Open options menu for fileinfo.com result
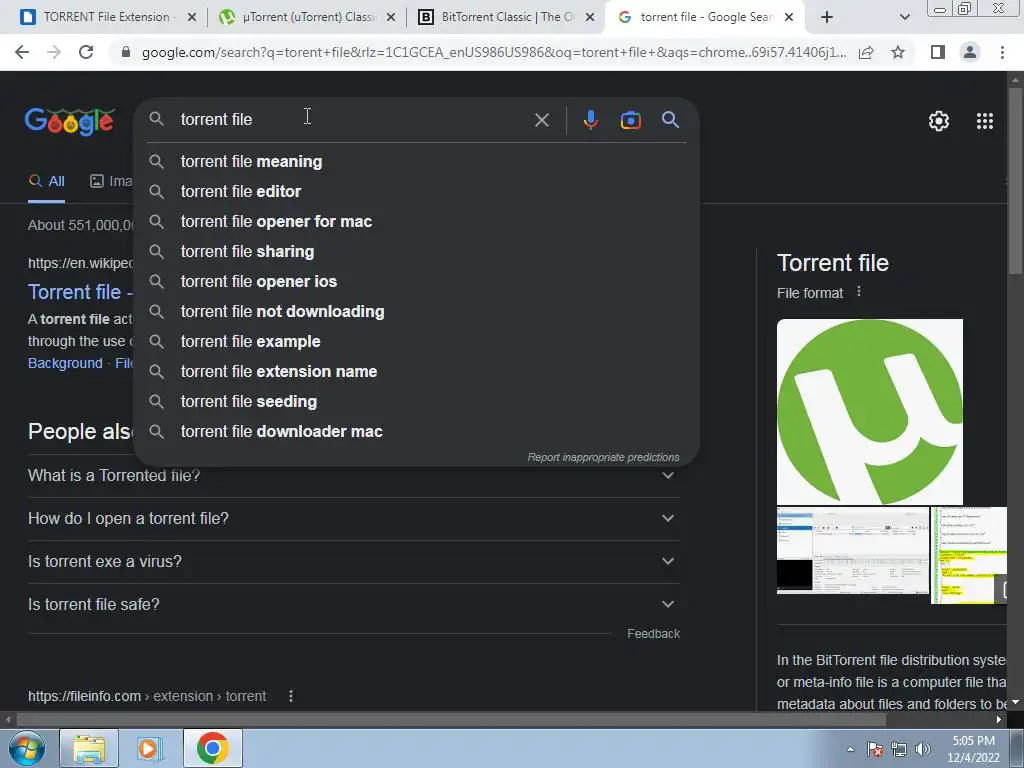This screenshot has height=768, width=1024. click(291, 696)
